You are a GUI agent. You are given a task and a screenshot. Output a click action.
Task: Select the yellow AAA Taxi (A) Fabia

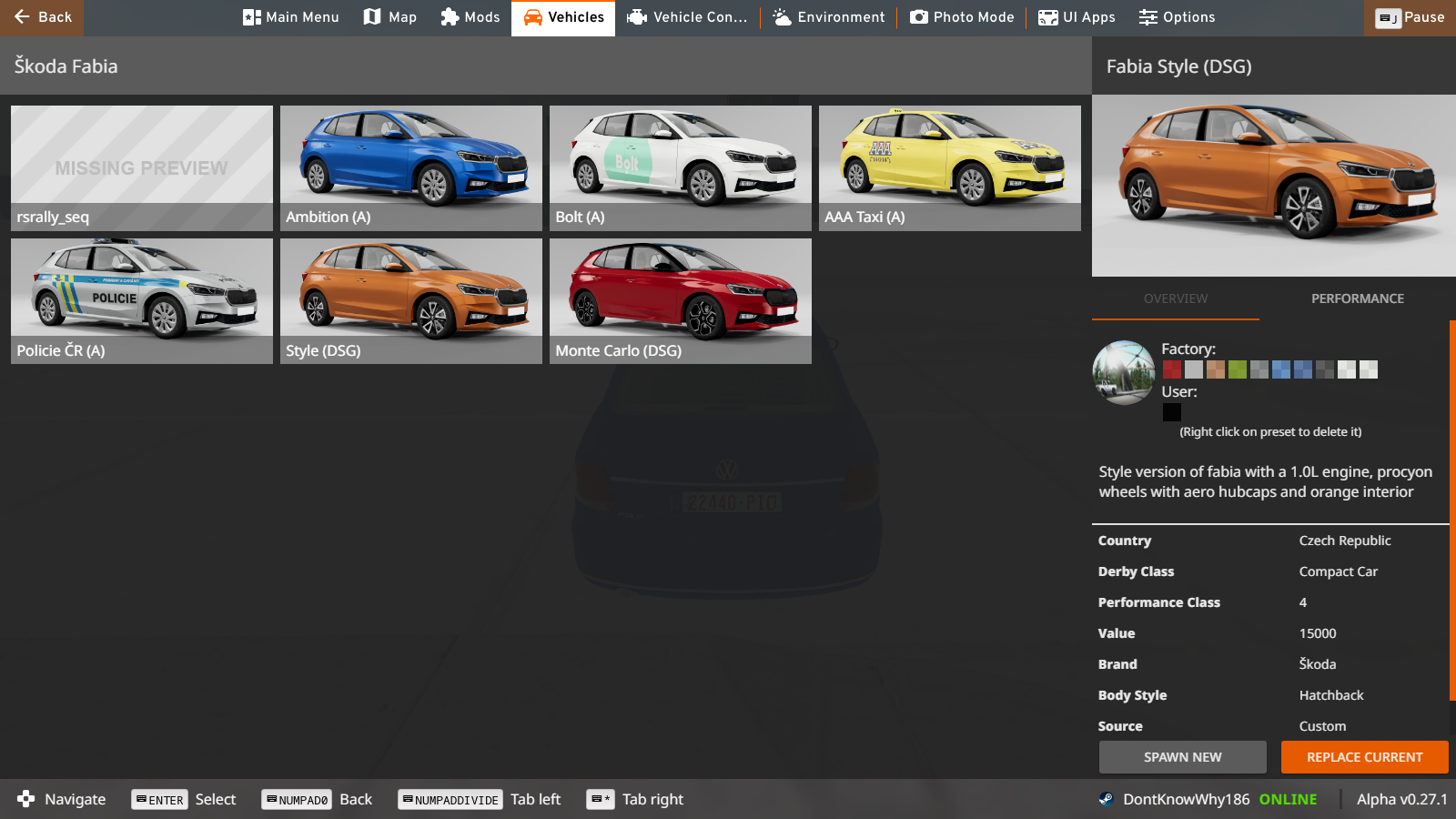tap(950, 168)
